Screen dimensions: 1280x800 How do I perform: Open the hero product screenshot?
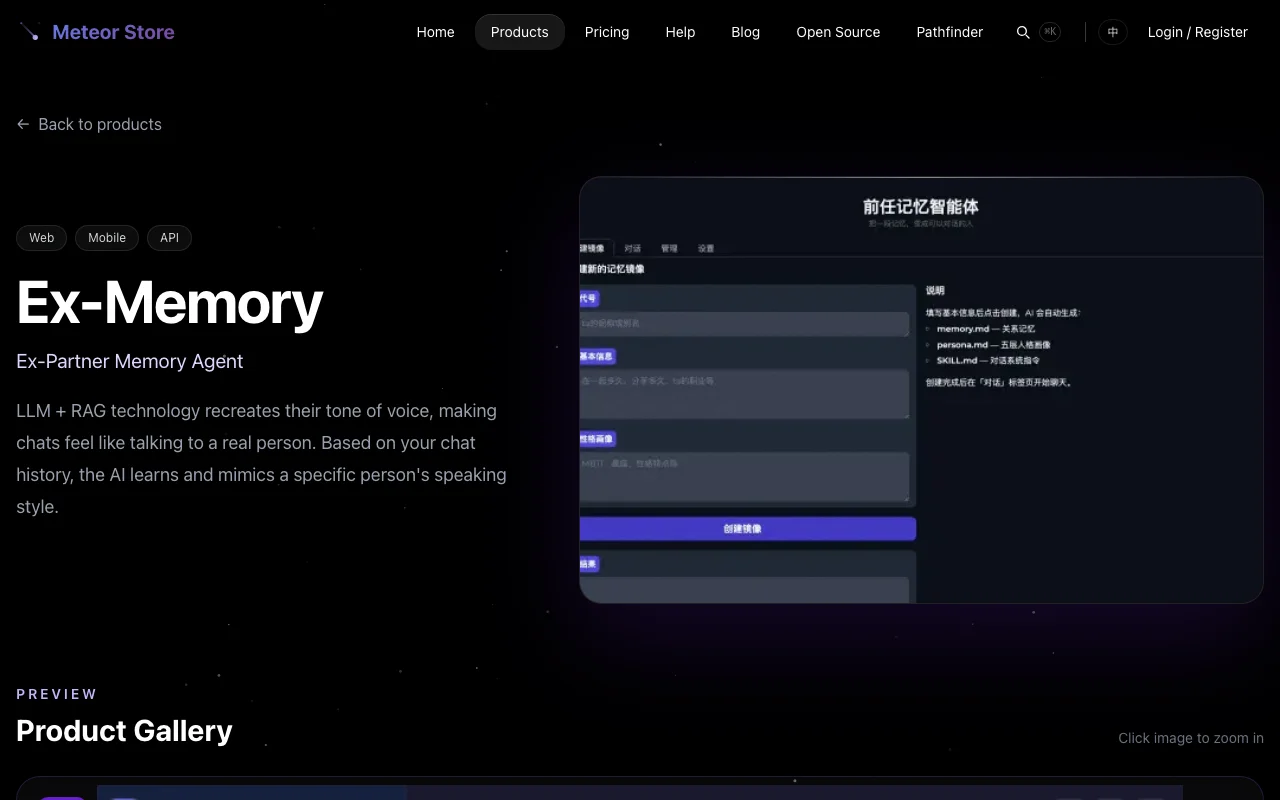tap(921, 390)
